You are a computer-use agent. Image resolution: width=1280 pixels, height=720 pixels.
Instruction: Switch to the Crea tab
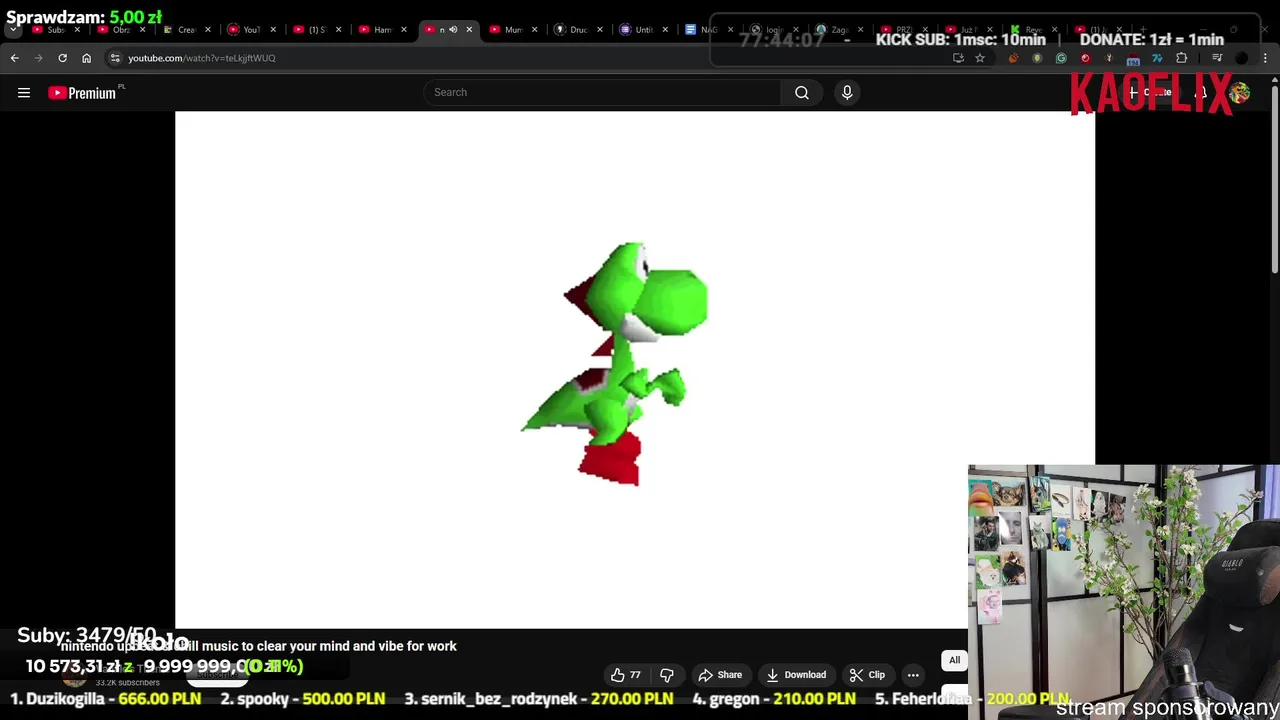[187, 30]
